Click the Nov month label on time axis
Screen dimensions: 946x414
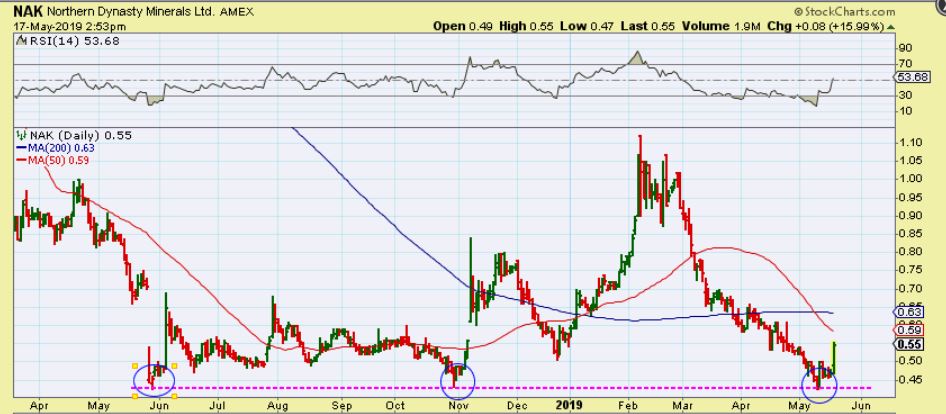(x=458, y=406)
